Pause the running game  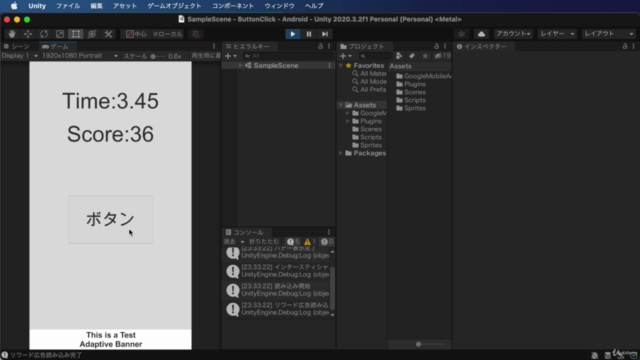309,34
